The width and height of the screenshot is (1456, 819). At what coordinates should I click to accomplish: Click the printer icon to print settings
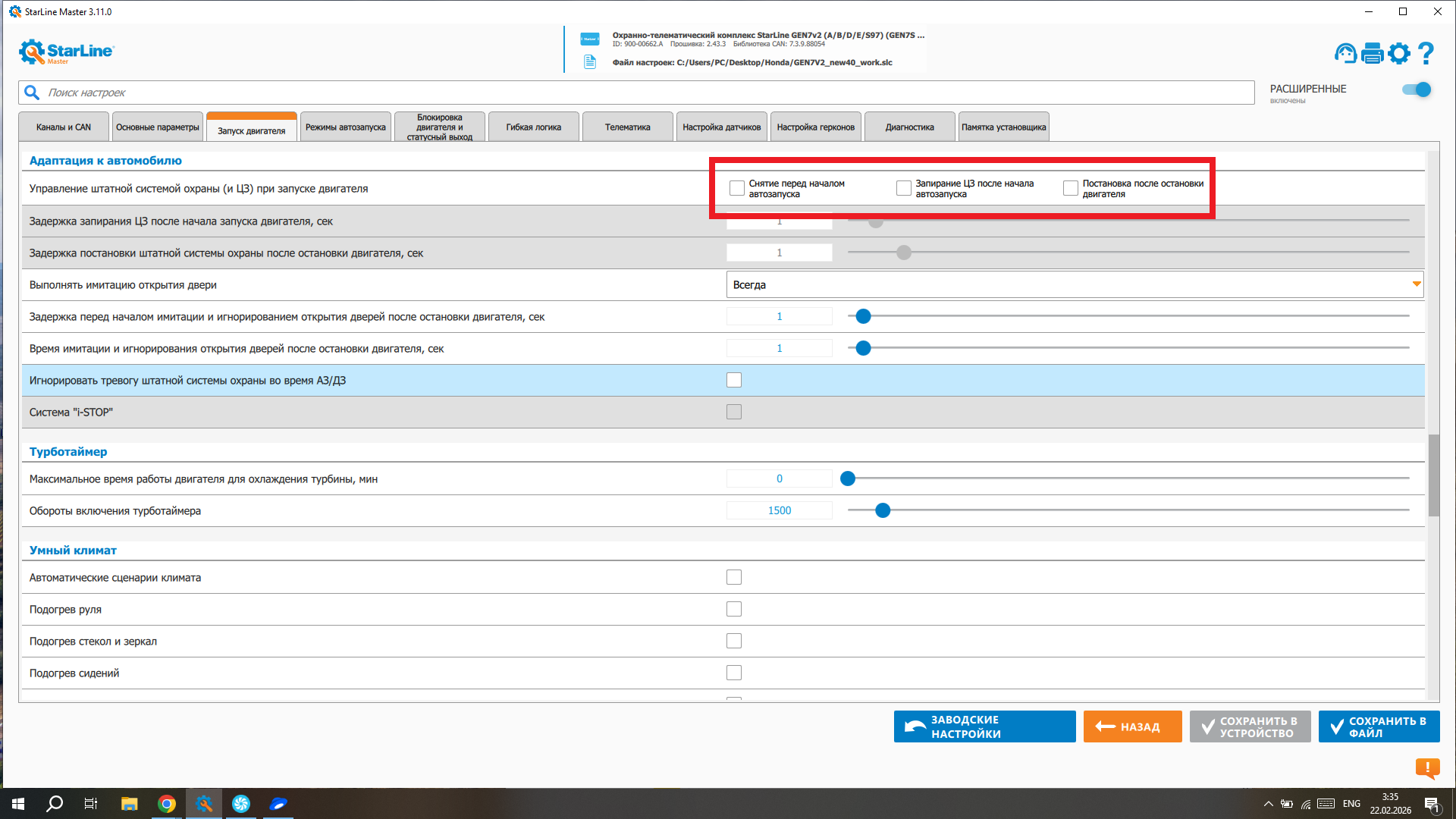[x=1373, y=53]
